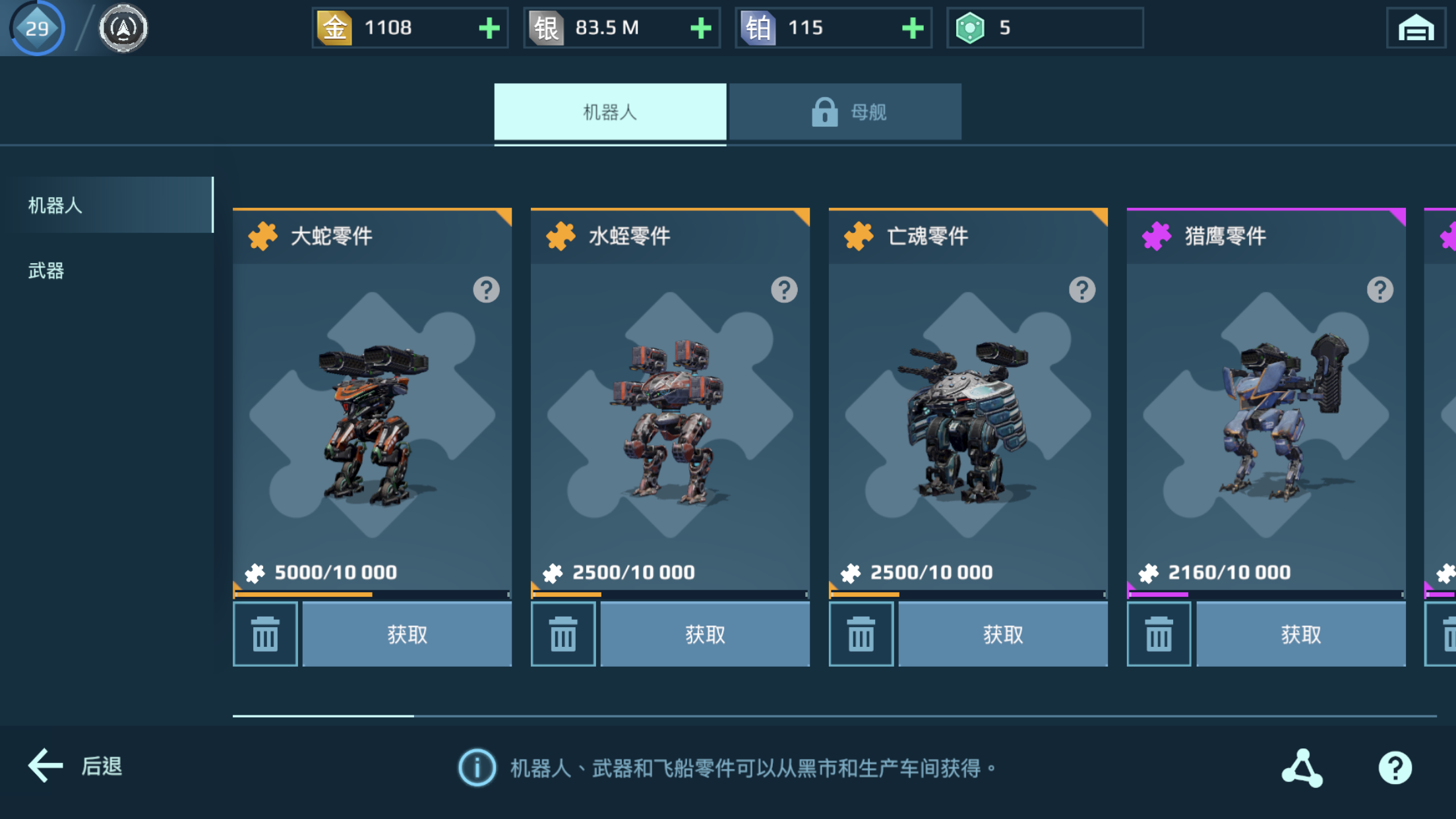
Task: Open the network share icon at bottom
Action: tap(1302, 768)
